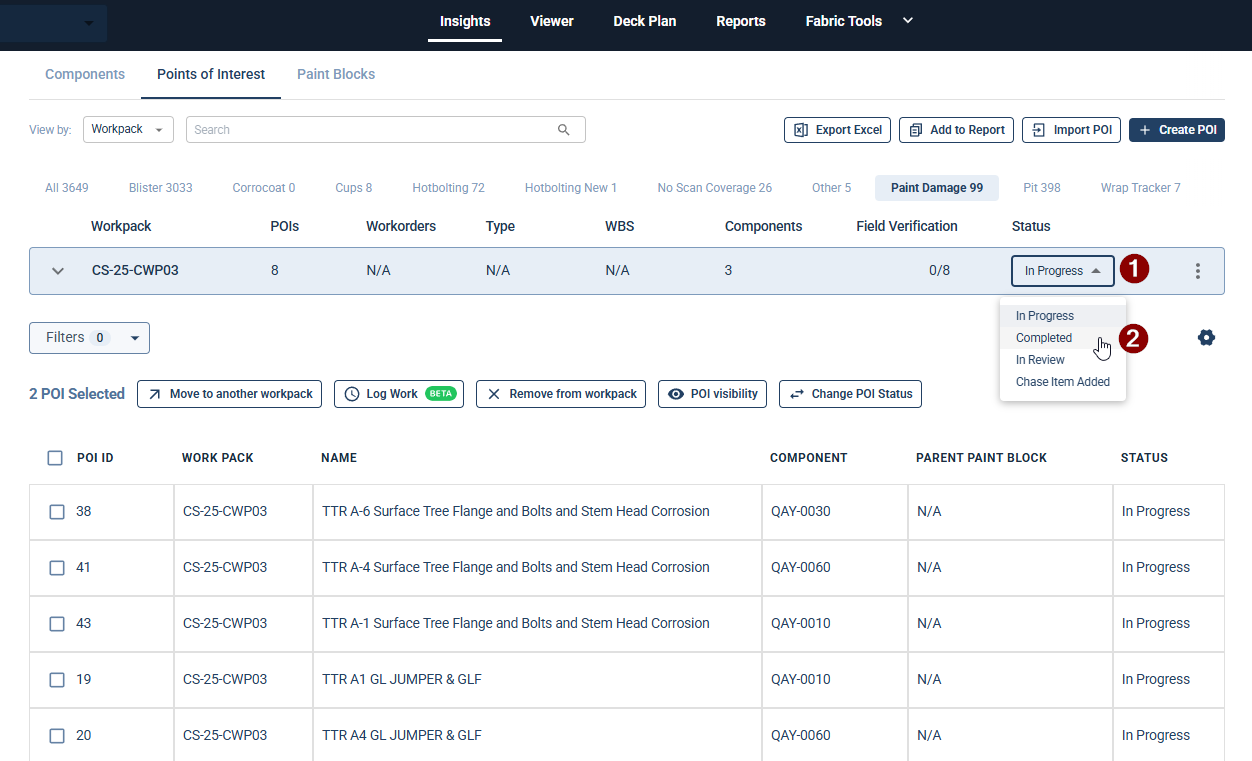Tick the checkbox for POI 38
The width and height of the screenshot is (1252, 761).
(57, 512)
